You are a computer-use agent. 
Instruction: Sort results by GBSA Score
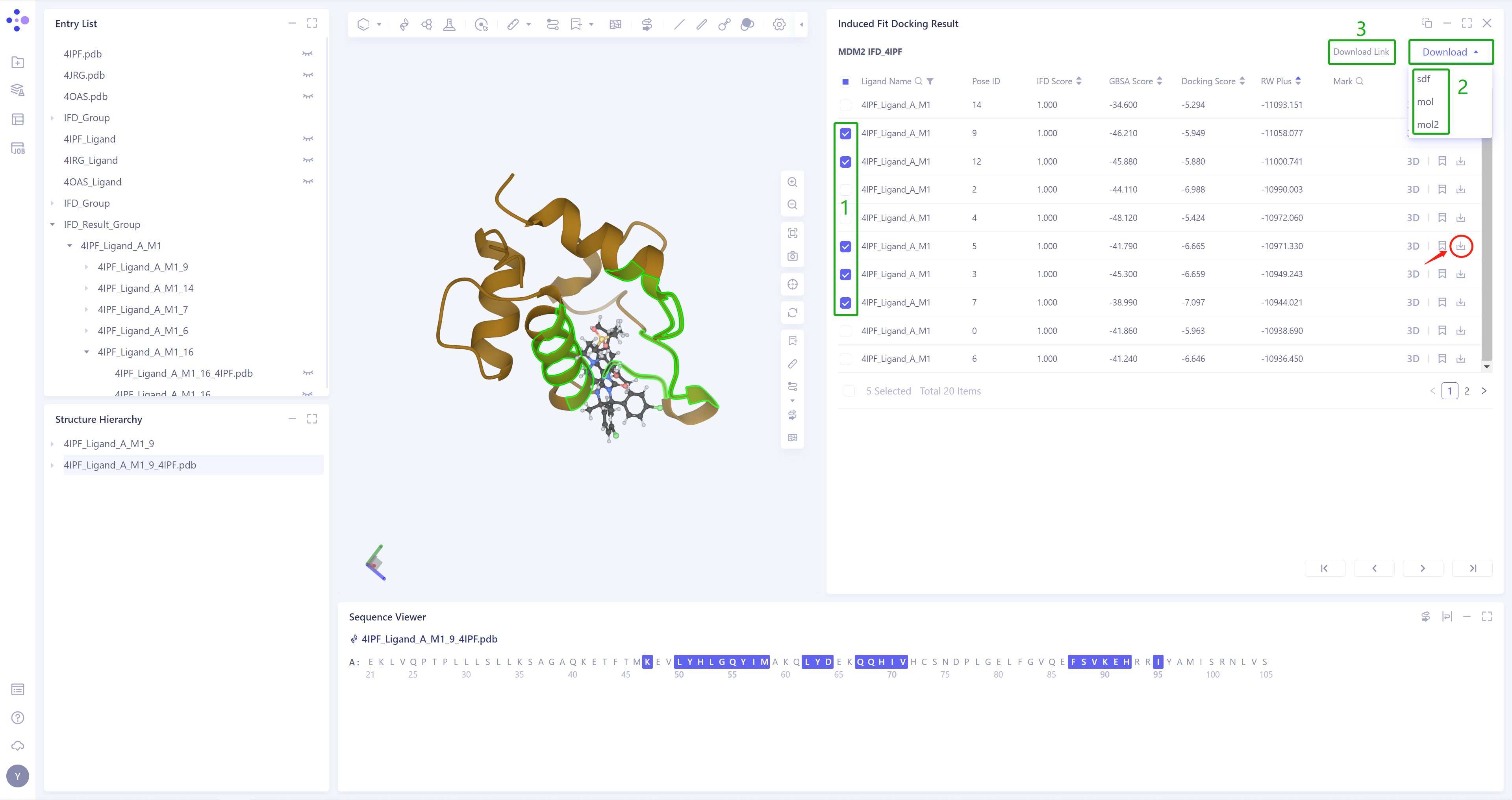pyautogui.click(x=1159, y=81)
